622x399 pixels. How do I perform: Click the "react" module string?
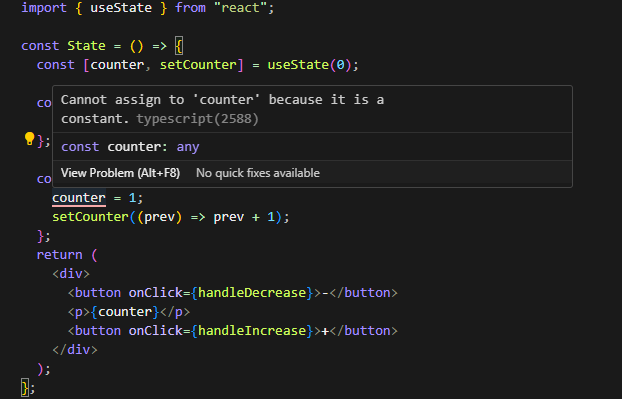240,8
